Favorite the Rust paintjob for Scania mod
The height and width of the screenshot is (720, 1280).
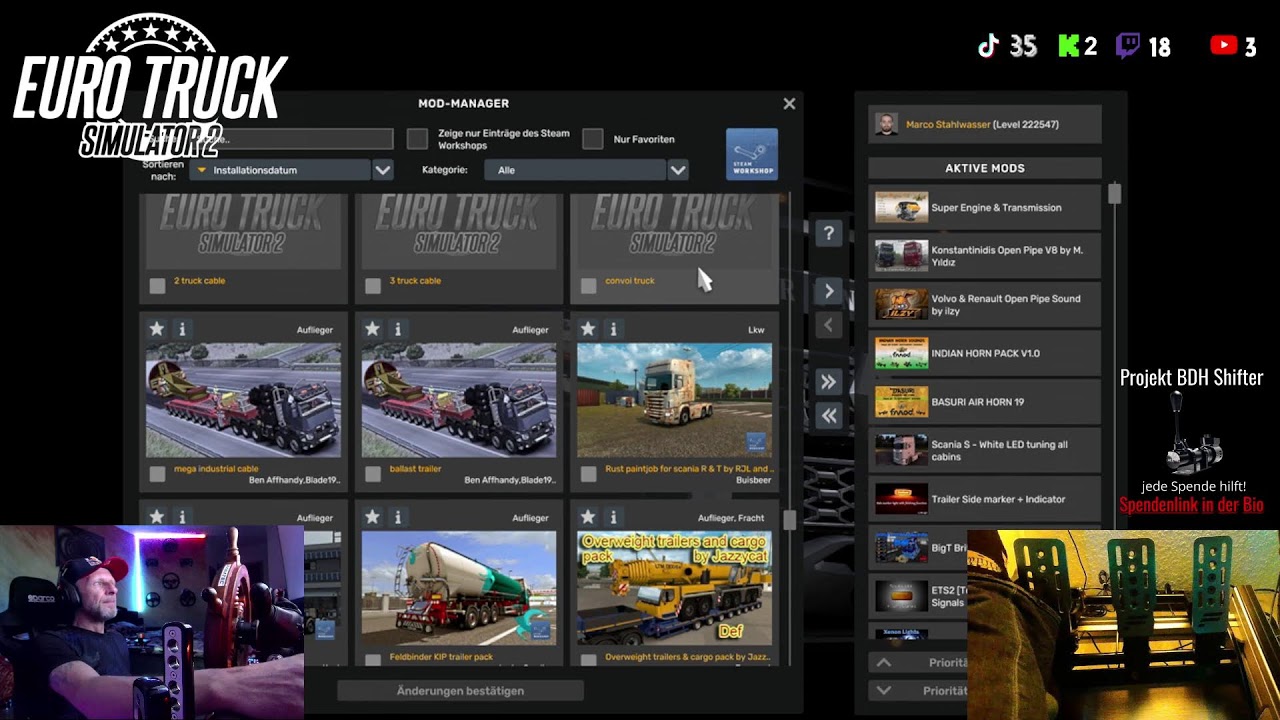coord(588,329)
